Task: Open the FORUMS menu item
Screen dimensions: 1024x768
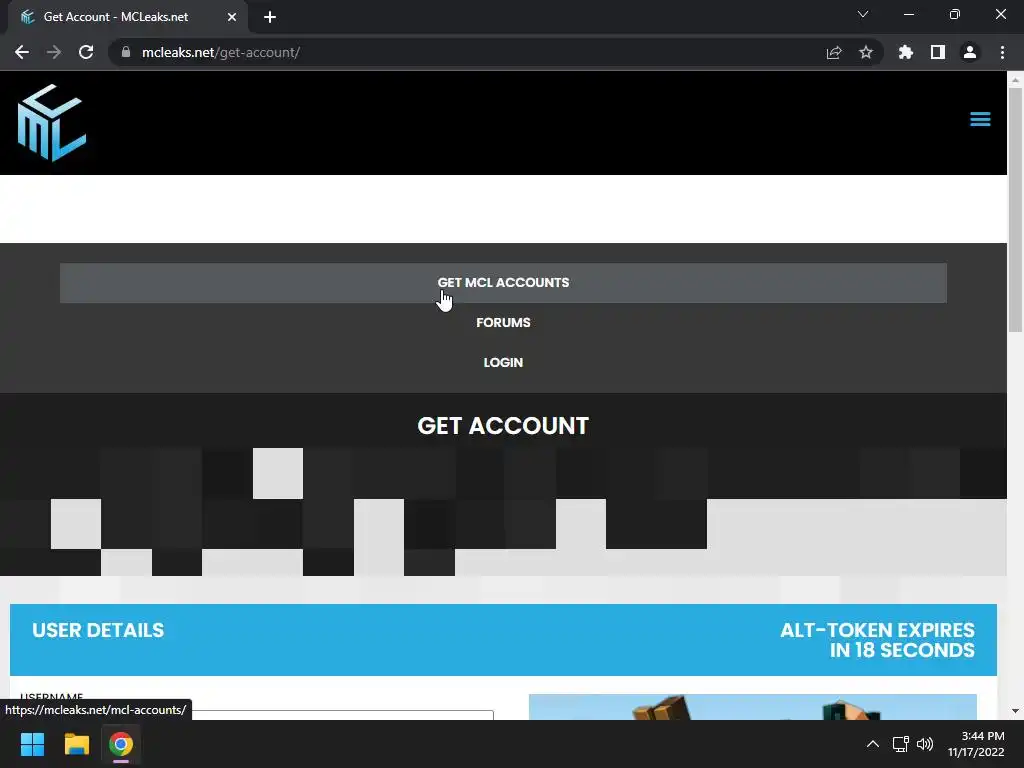Action: 503,323
